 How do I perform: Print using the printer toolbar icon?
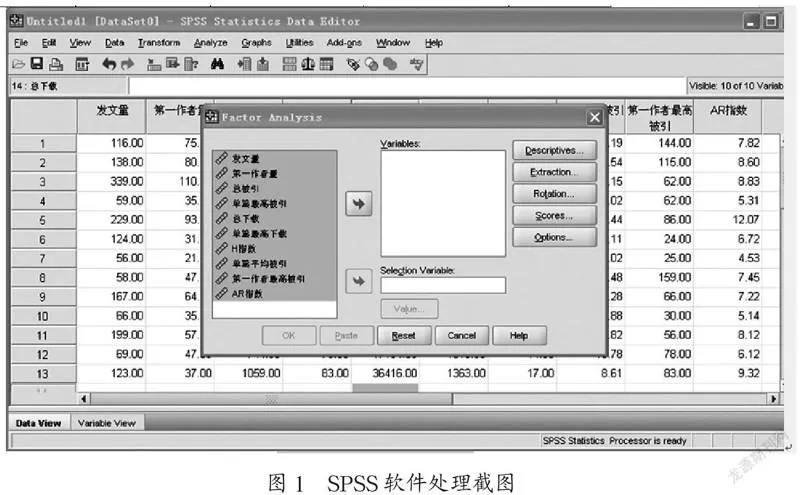coord(56,64)
